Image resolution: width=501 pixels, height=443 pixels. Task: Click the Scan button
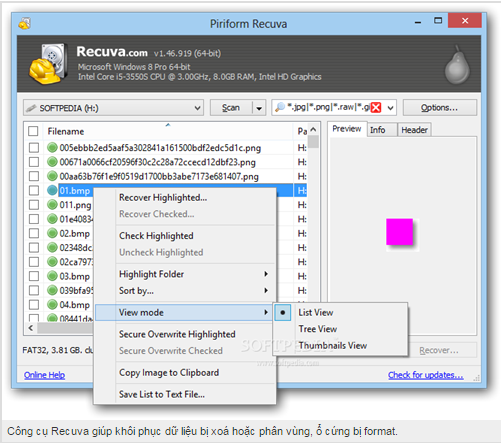[231, 108]
